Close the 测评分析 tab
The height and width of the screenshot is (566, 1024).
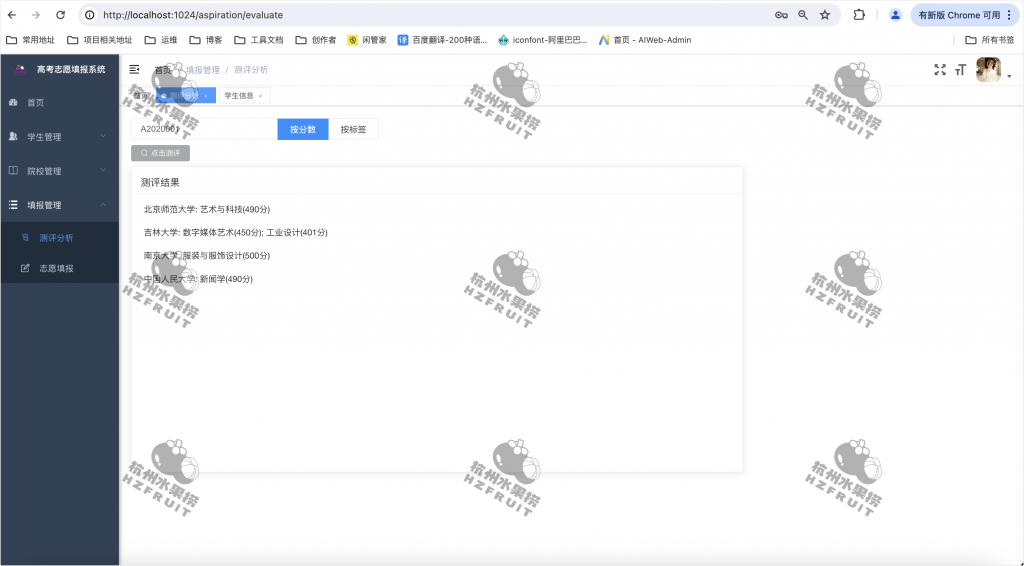206,96
